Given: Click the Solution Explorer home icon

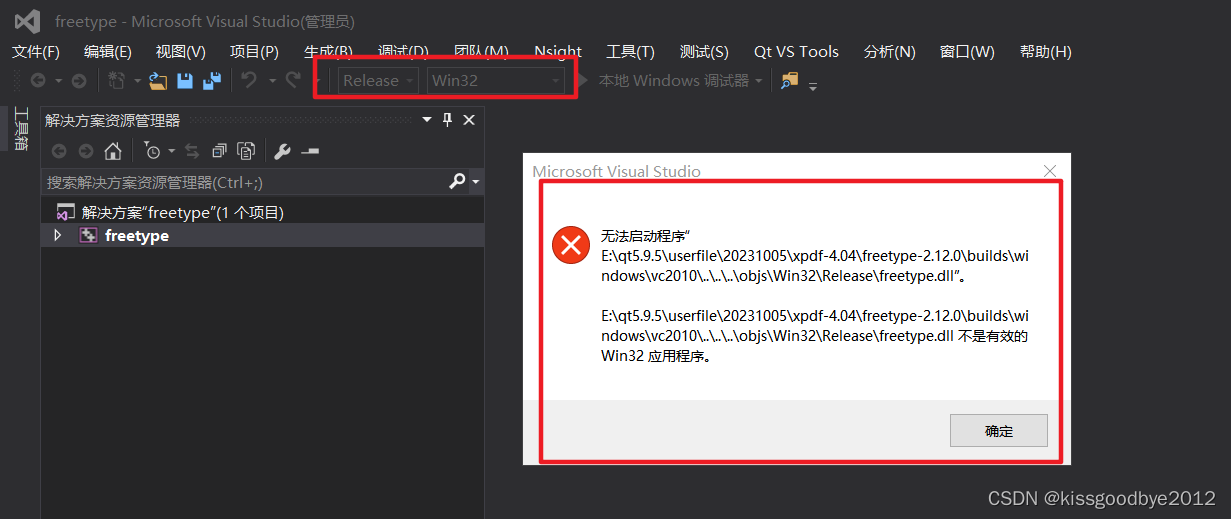Looking at the screenshot, I should 113,151.
